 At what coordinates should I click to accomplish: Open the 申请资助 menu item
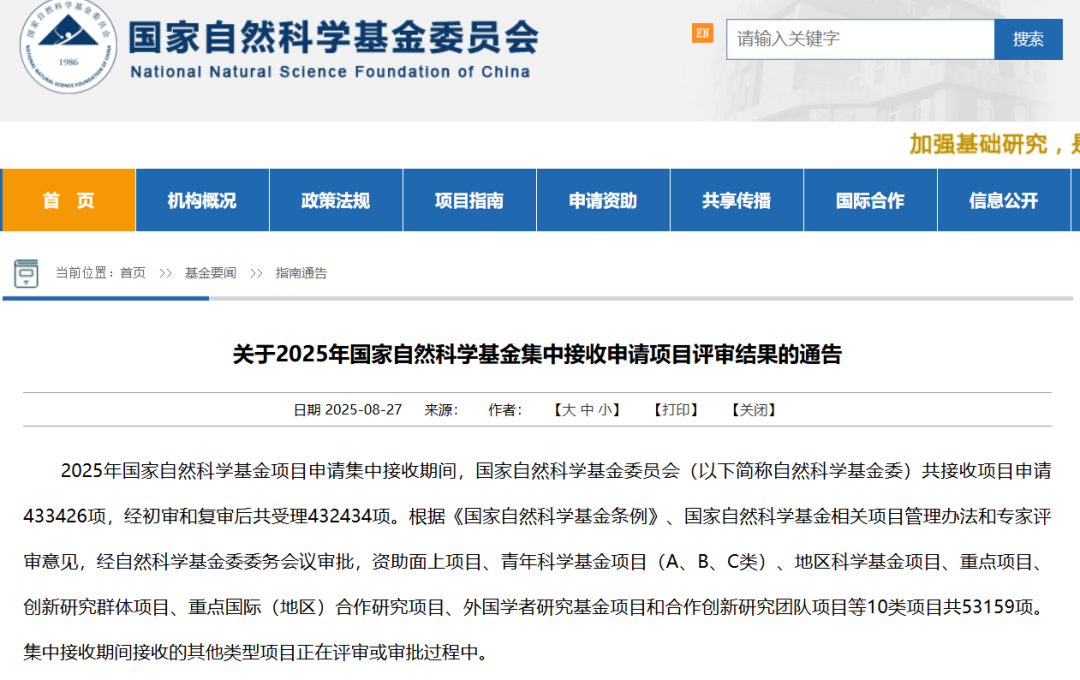tap(603, 200)
